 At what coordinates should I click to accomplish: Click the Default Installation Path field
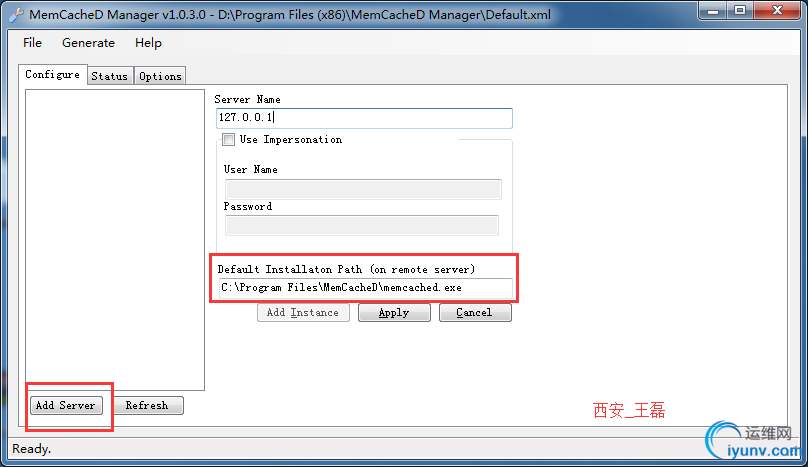(365, 288)
